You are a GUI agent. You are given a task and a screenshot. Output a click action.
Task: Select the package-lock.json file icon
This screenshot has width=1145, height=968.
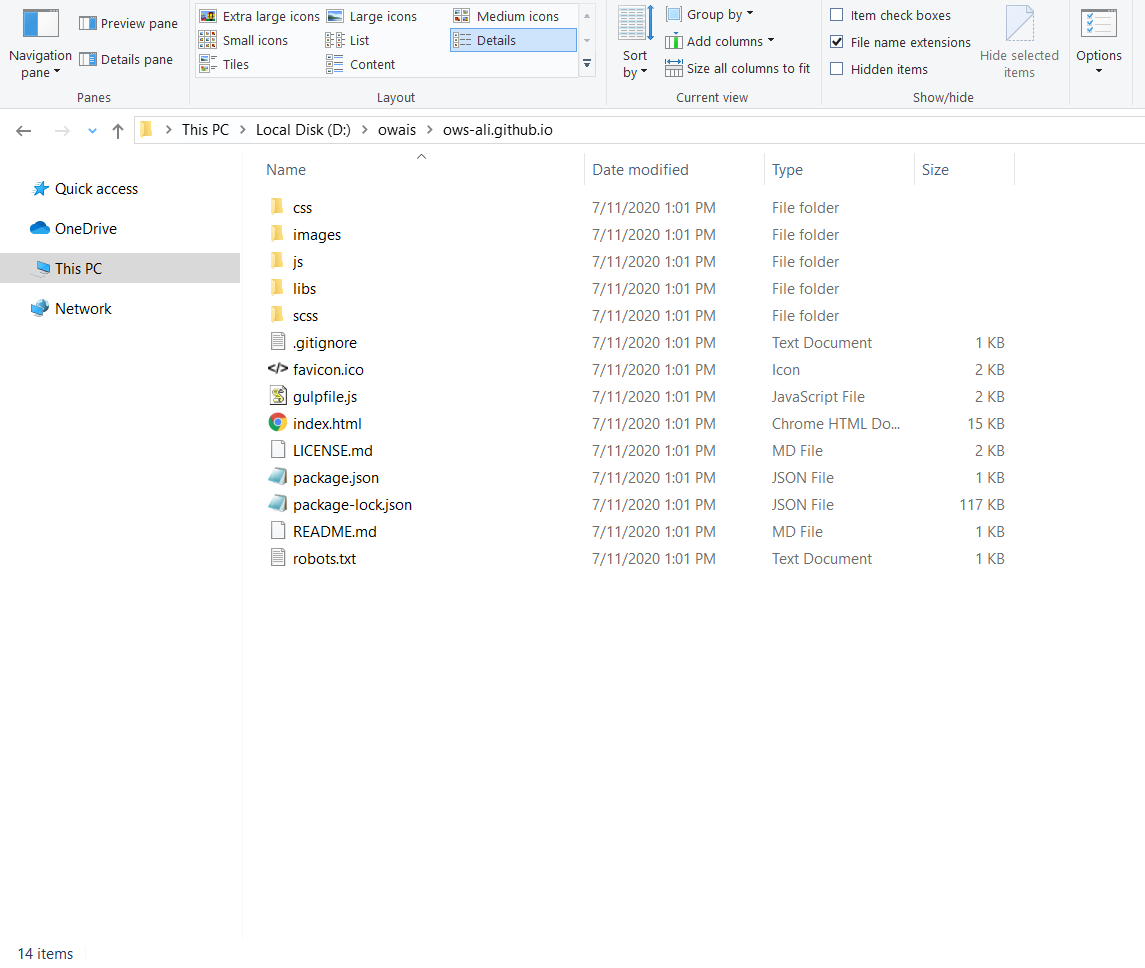click(277, 504)
